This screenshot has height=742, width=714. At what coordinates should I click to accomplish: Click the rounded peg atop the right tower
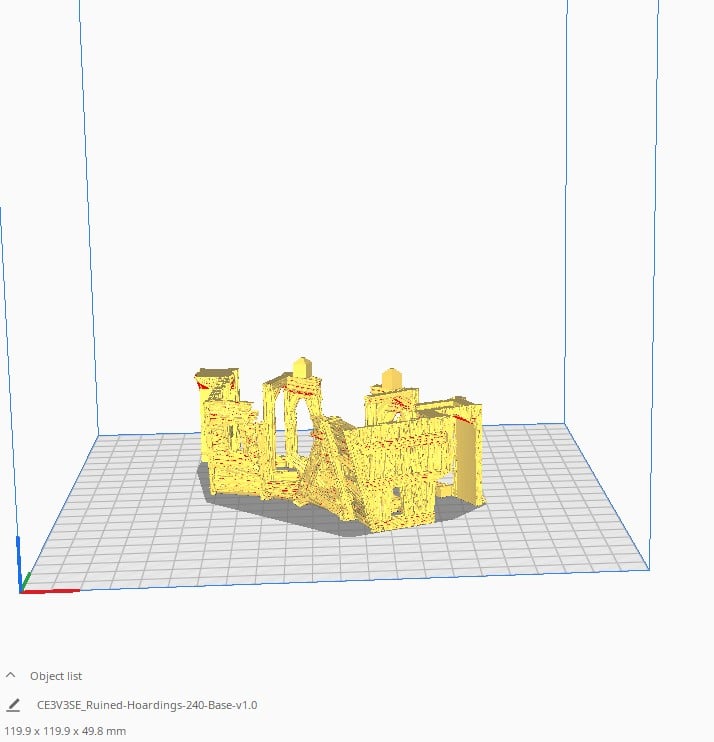tap(391, 379)
